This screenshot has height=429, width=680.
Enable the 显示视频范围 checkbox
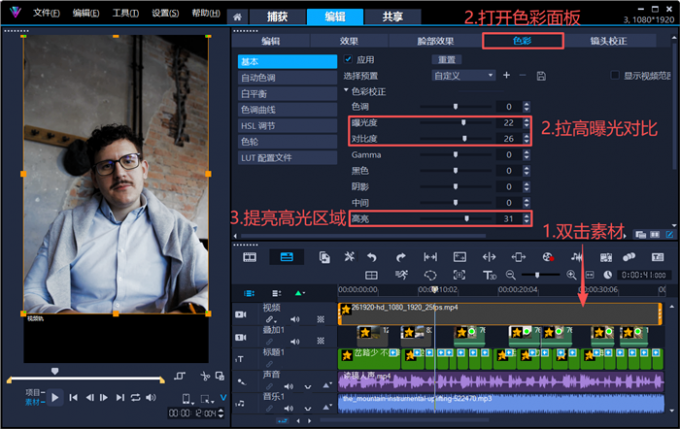click(x=615, y=75)
